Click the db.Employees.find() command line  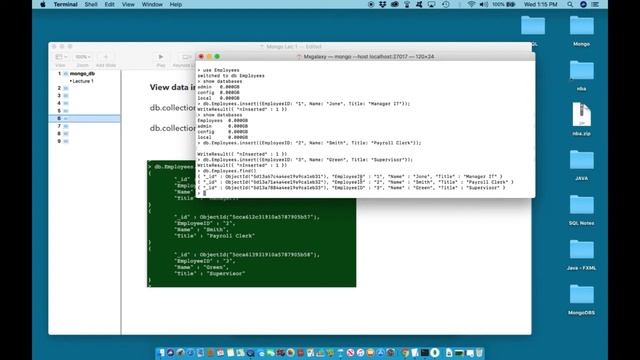coord(227,171)
